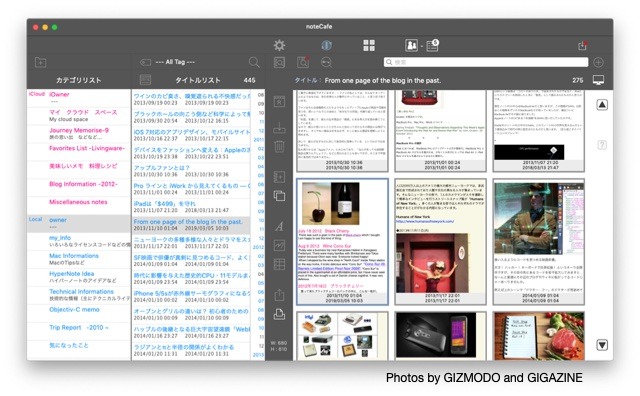The height and width of the screenshot is (396, 640).
Task: Click the add notebook page icon
Action: pos(279,177)
